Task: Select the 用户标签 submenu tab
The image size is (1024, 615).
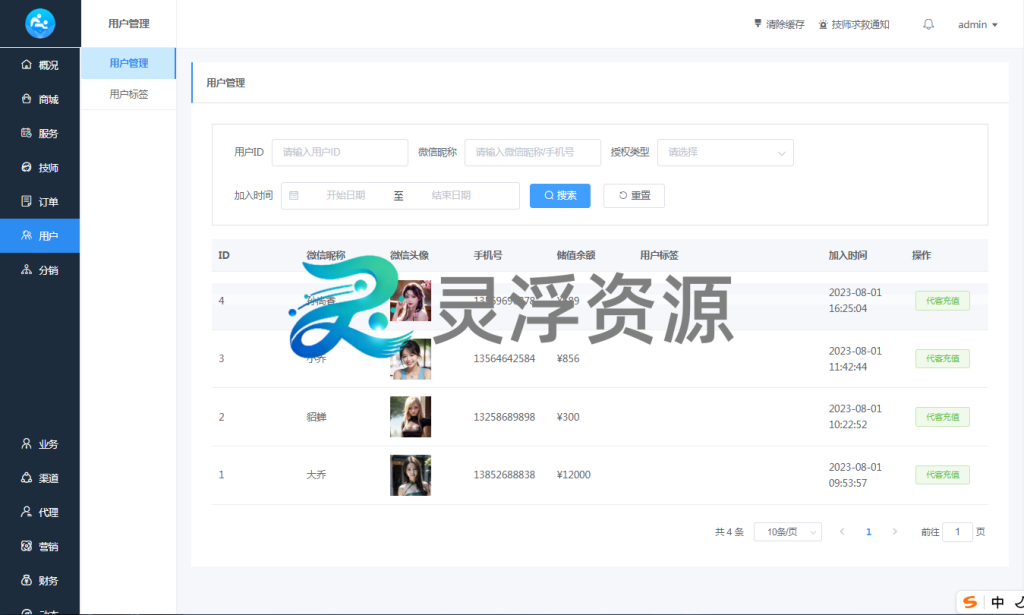Action: tap(129, 94)
